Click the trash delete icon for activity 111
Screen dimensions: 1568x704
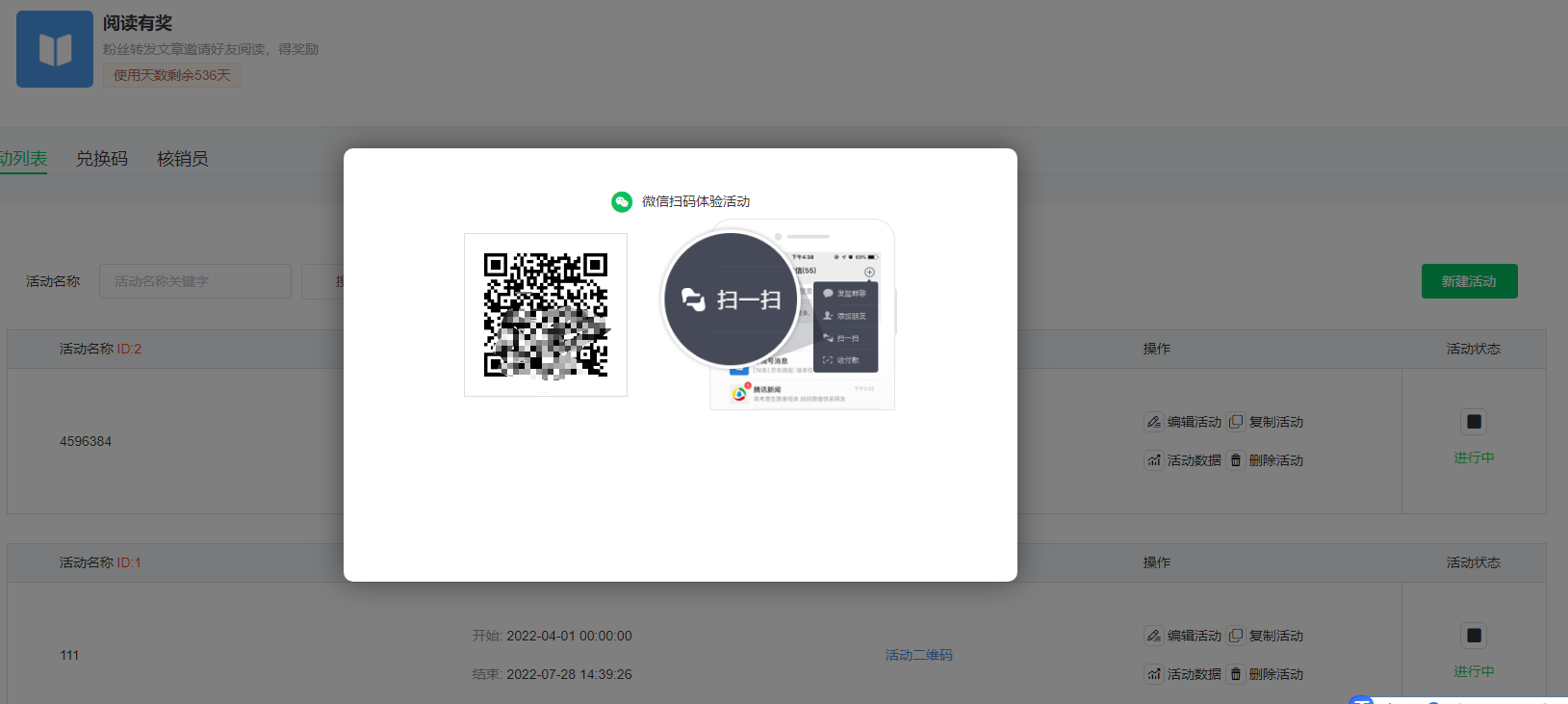pyautogui.click(x=1235, y=674)
